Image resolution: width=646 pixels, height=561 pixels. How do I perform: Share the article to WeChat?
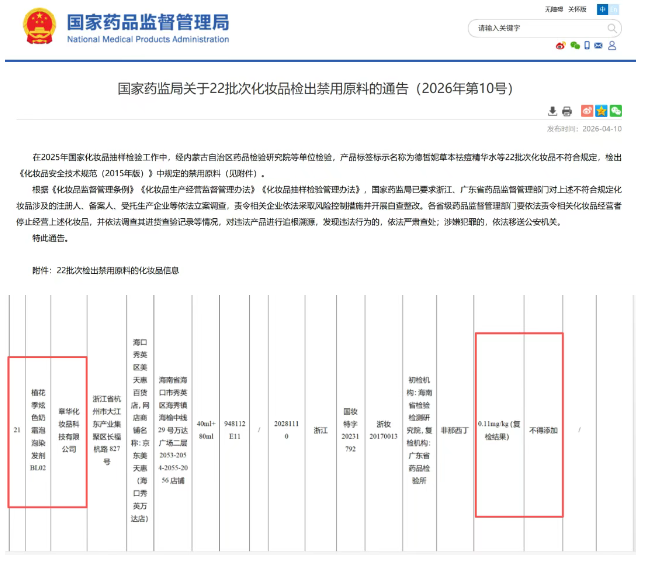pyautogui.click(x=616, y=110)
